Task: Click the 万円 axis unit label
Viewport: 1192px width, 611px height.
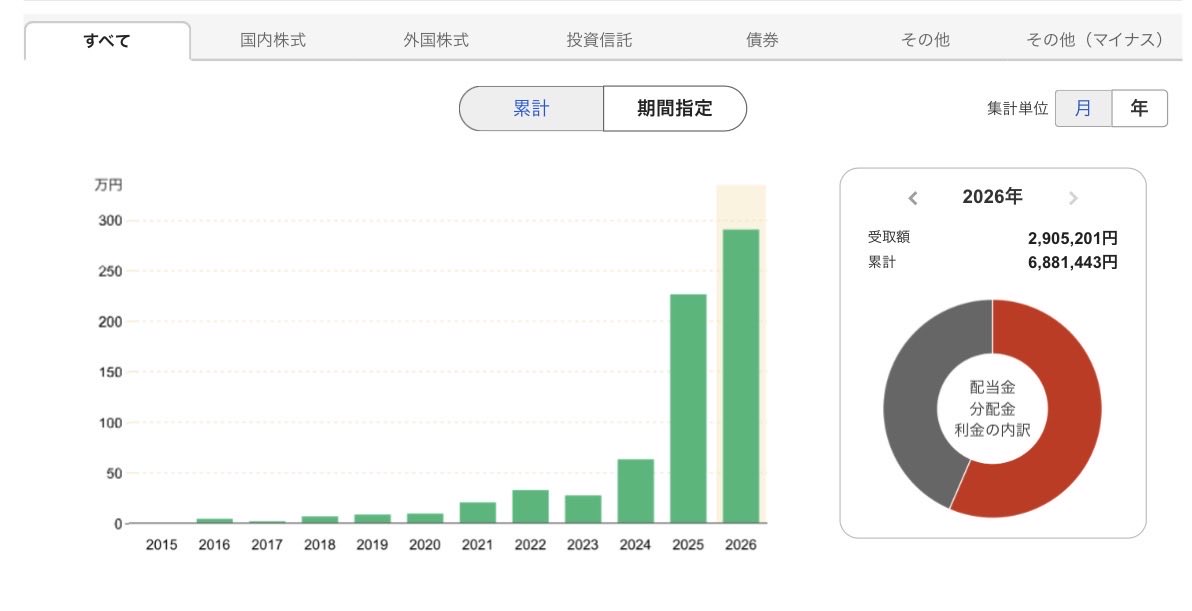Action: pyautogui.click(x=108, y=185)
